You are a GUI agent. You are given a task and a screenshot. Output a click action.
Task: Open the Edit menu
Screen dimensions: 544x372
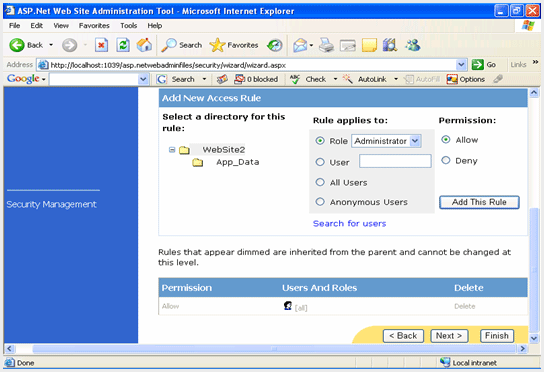pyautogui.click(x=36, y=26)
